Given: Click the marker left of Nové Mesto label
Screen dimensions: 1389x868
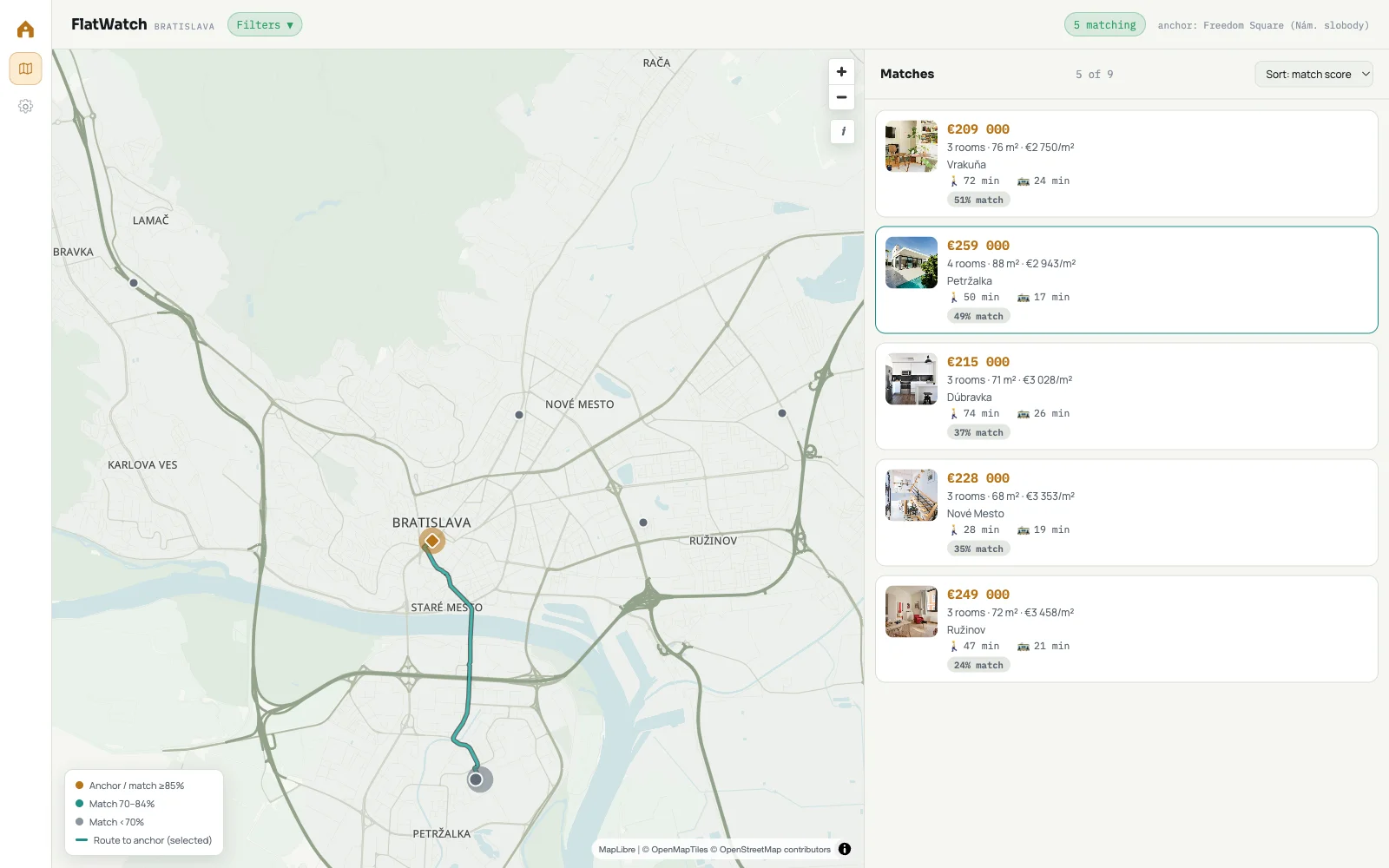Looking at the screenshot, I should click(519, 415).
